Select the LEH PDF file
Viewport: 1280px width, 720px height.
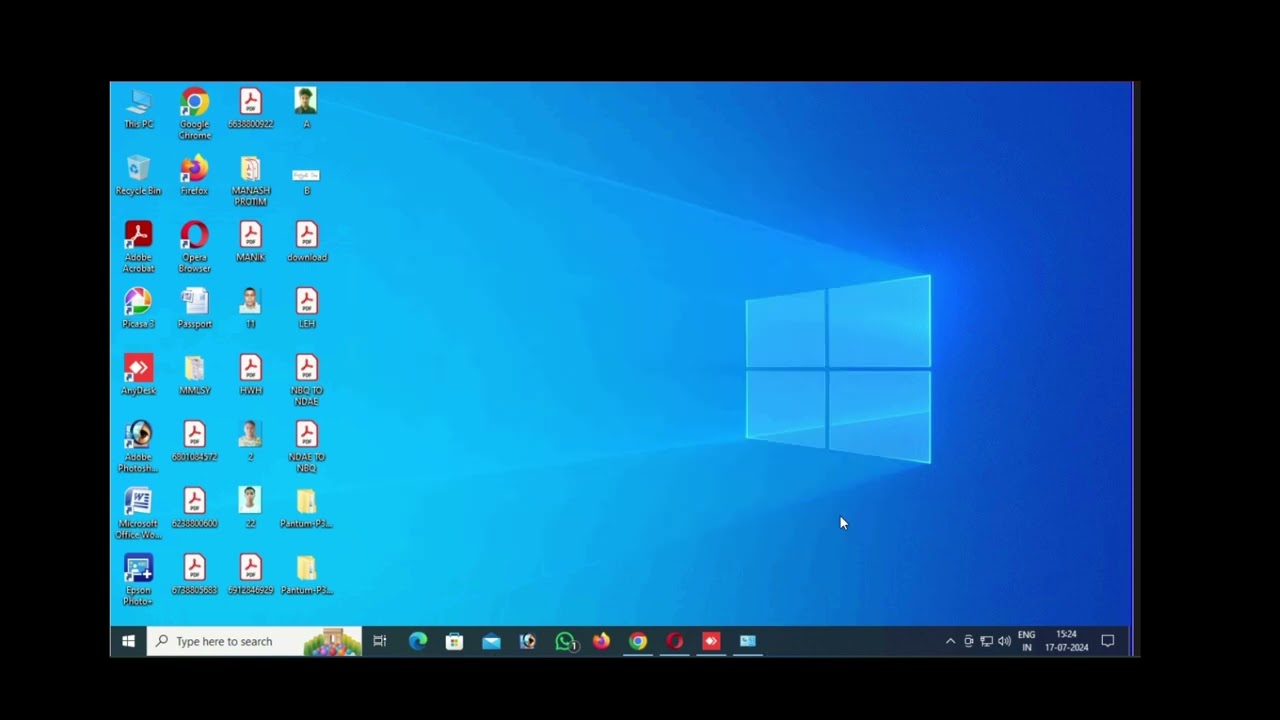click(307, 308)
